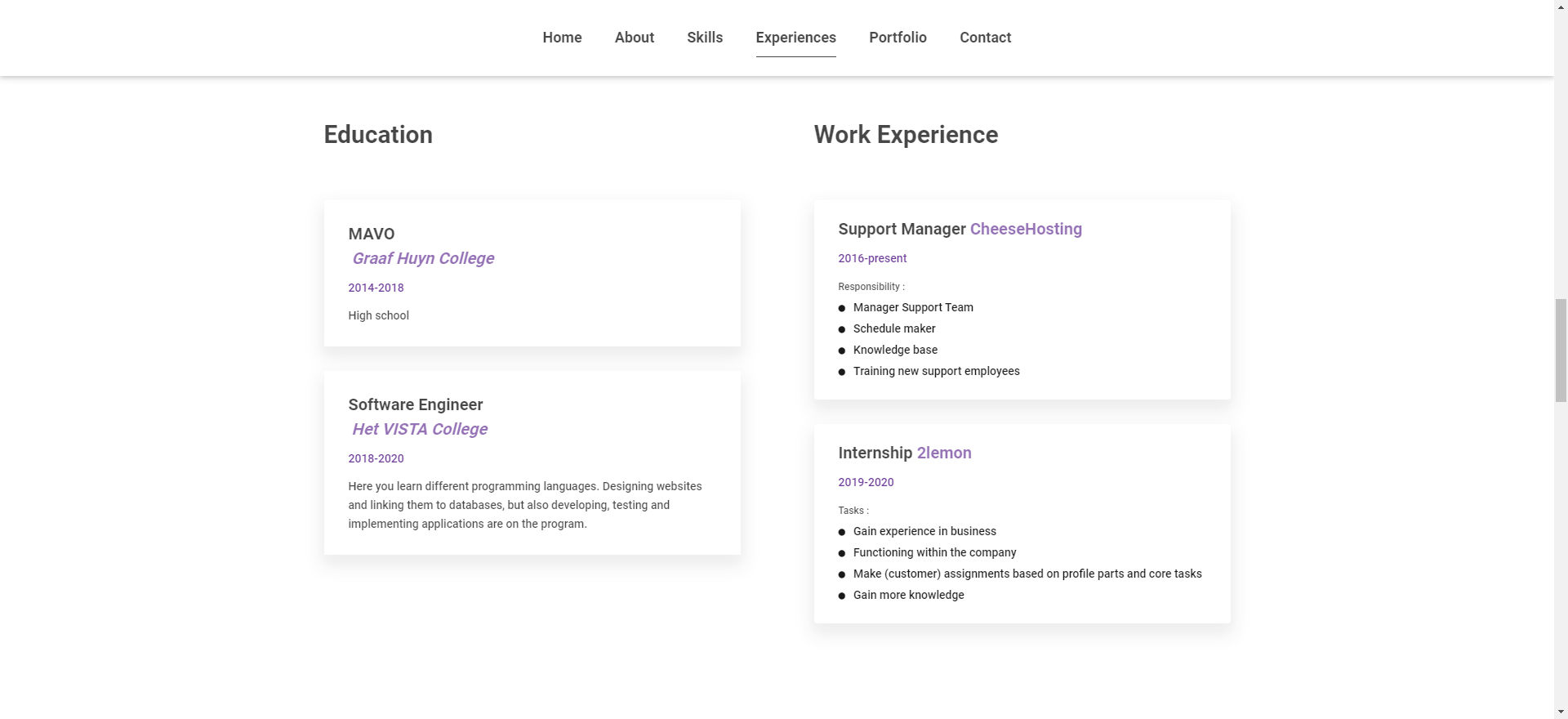Image resolution: width=1568 pixels, height=719 pixels.
Task: Click the Het VISTA College name
Action: (x=420, y=430)
